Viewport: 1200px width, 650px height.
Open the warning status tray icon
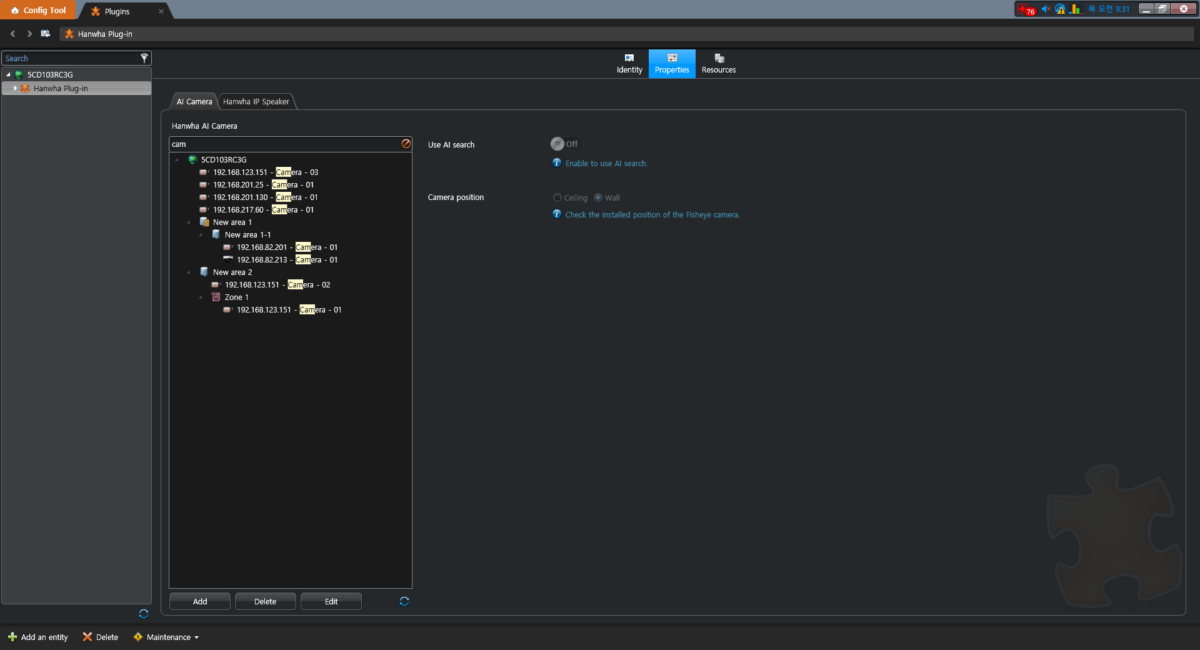(1060, 9)
